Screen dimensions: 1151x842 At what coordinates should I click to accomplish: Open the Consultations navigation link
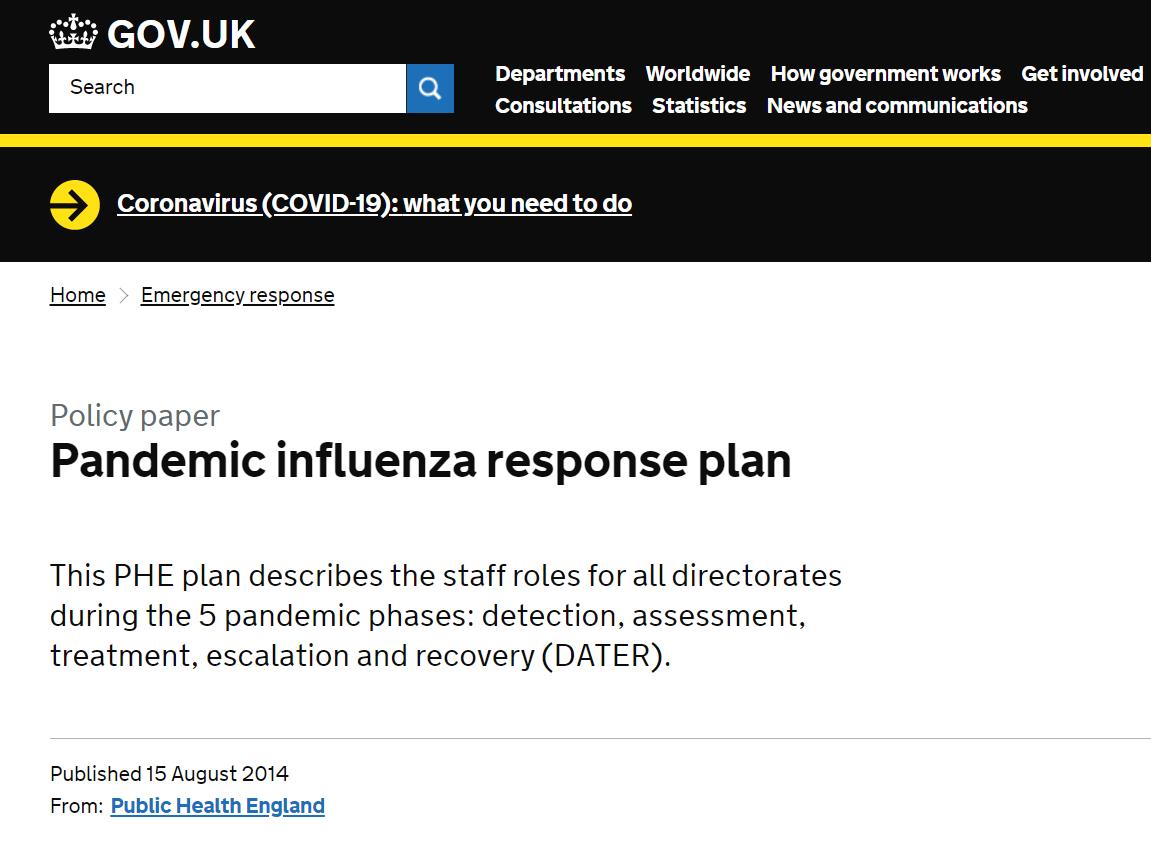pyautogui.click(x=563, y=106)
